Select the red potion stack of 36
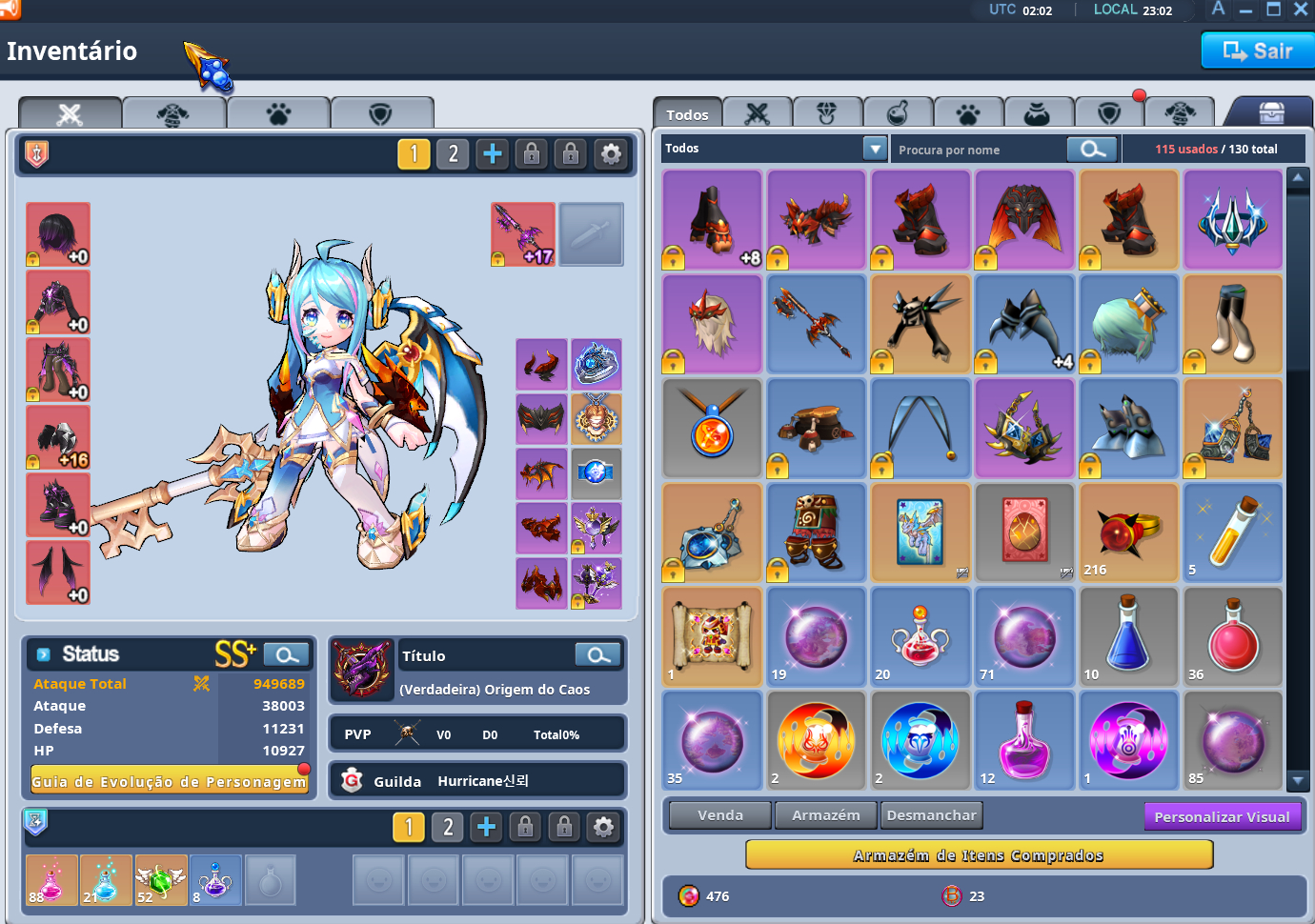 (x=1232, y=635)
